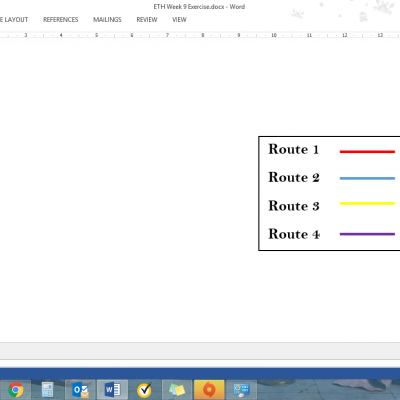Open Norton checkmark icon in taskbar
The width and height of the screenshot is (400, 400).
[x=144, y=389]
